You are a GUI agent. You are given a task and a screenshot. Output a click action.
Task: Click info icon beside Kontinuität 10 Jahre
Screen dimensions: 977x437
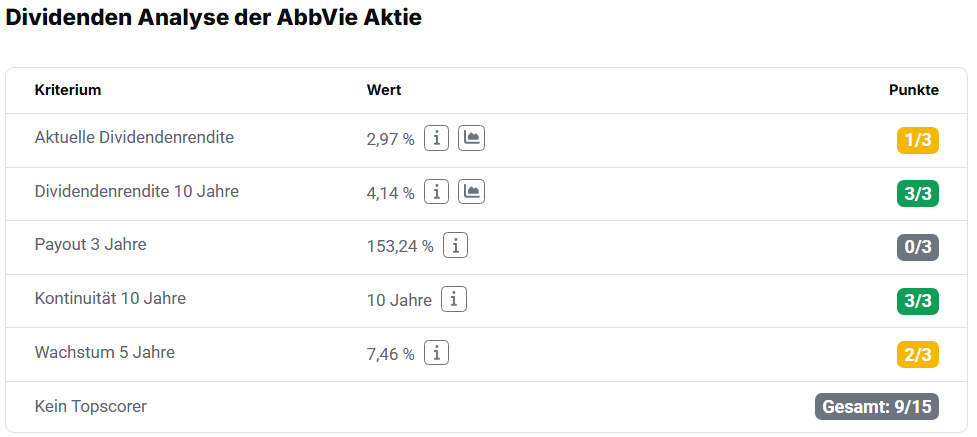point(454,299)
